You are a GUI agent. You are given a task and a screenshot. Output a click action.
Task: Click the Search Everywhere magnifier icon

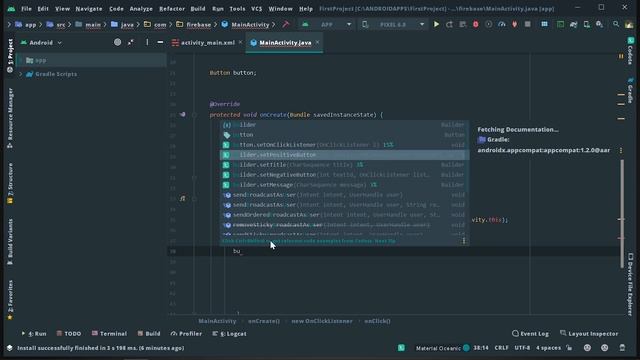616,24
